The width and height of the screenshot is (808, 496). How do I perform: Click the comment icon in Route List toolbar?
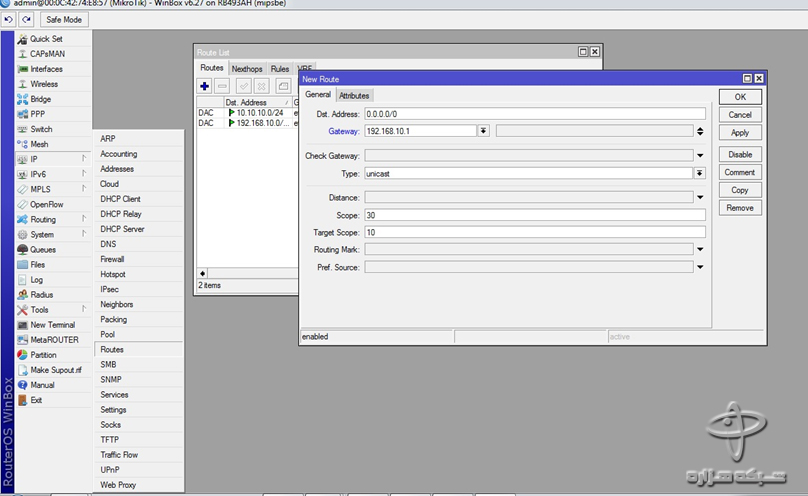click(283, 86)
